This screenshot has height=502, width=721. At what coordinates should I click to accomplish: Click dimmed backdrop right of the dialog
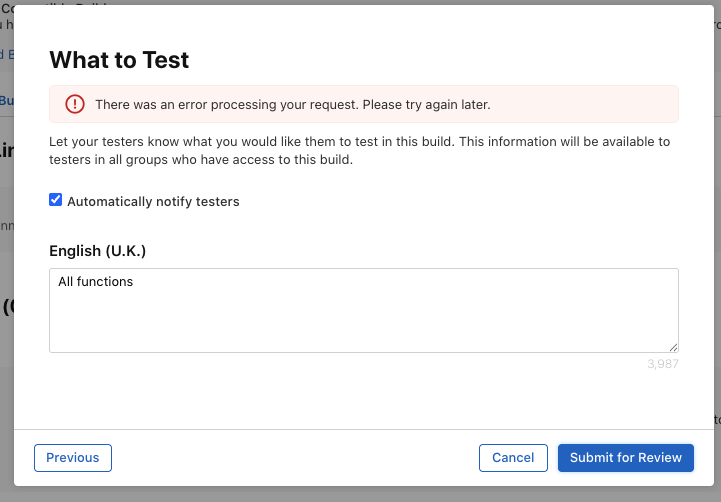pos(710,250)
